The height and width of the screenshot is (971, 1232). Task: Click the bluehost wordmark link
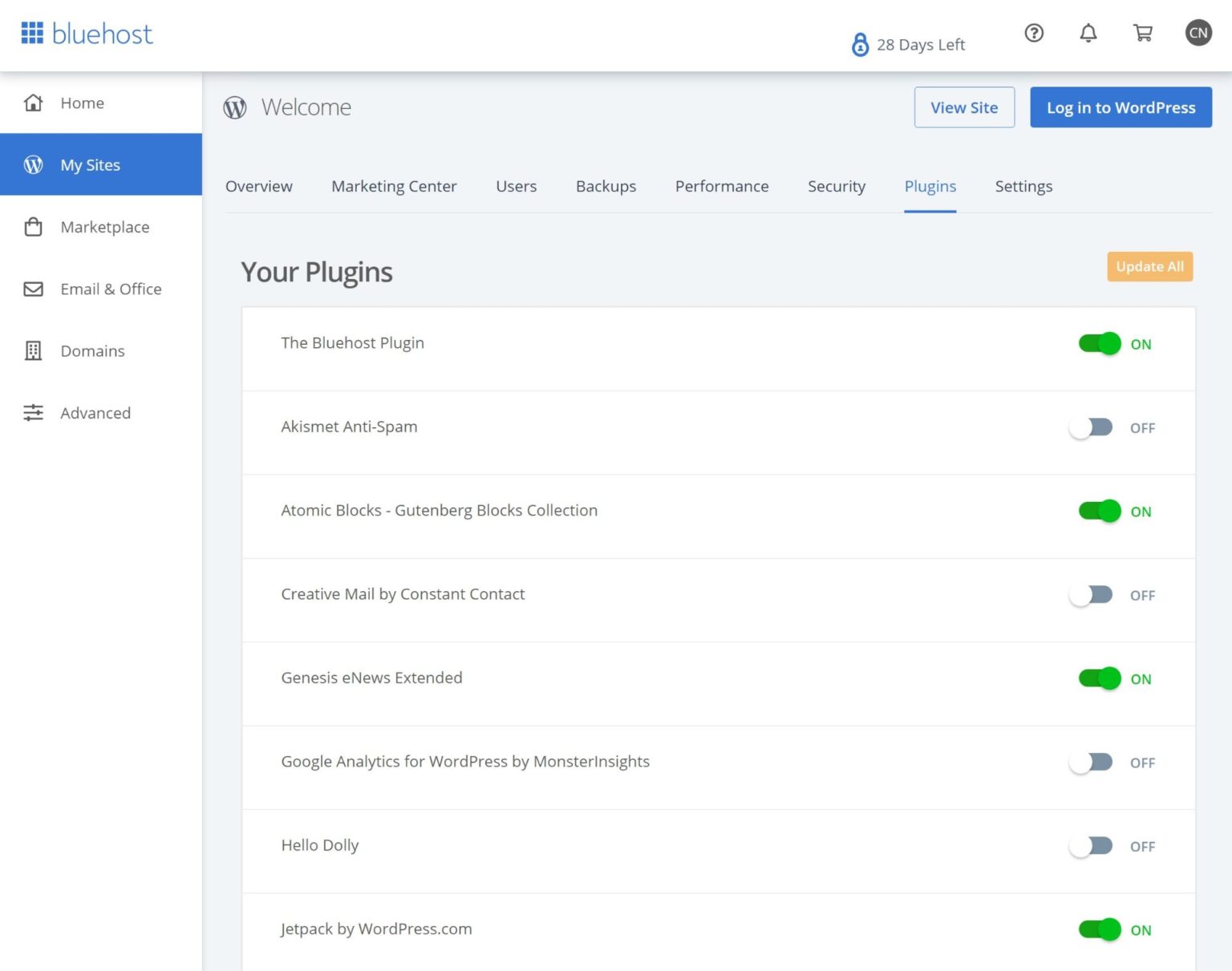[102, 34]
